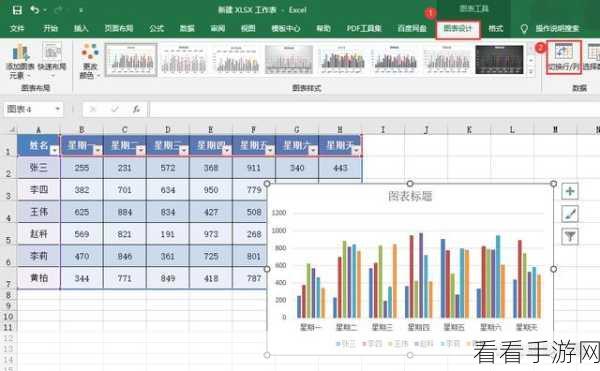The height and width of the screenshot is (371, 600).
Task: Select cell with value 849
Action: pos(168,278)
